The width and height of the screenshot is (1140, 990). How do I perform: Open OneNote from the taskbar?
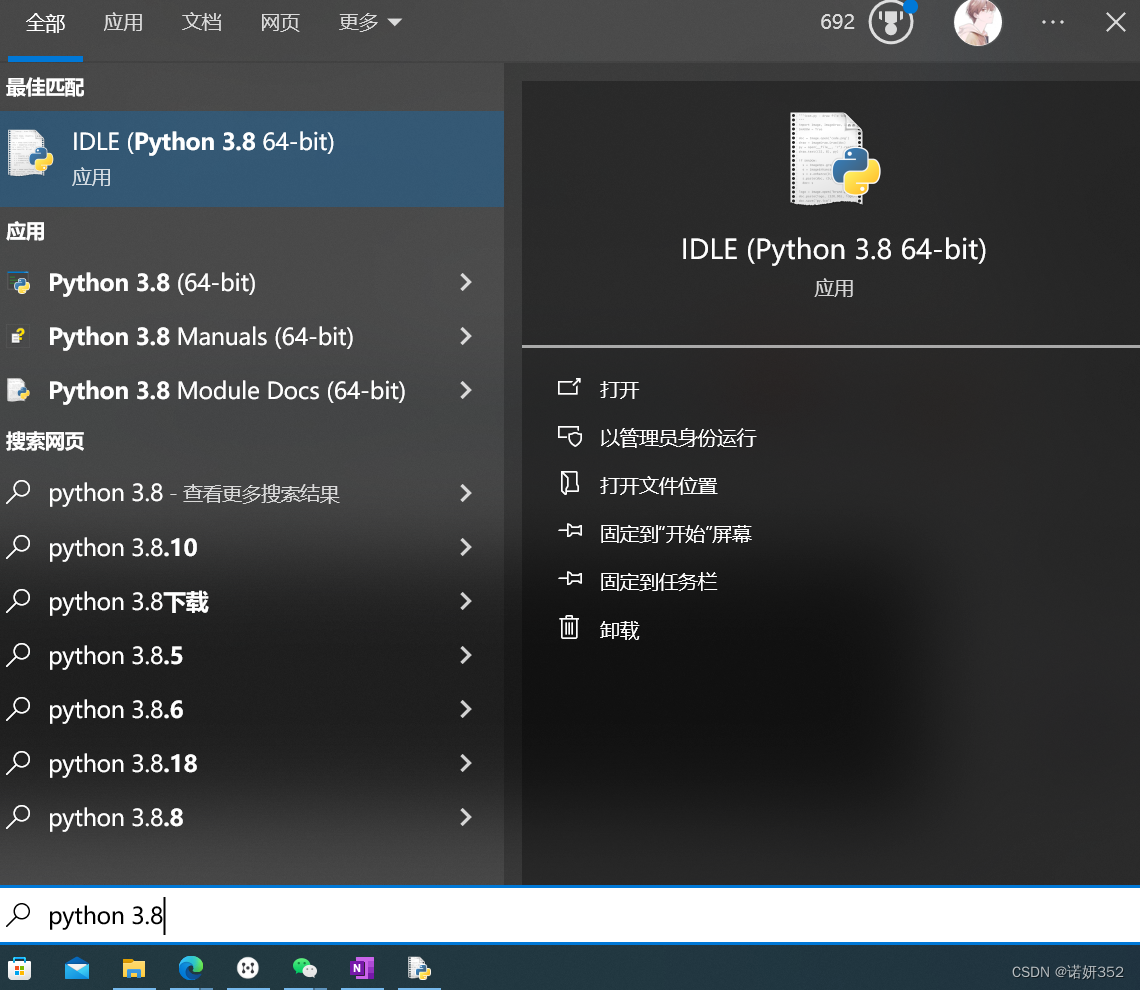click(362, 968)
